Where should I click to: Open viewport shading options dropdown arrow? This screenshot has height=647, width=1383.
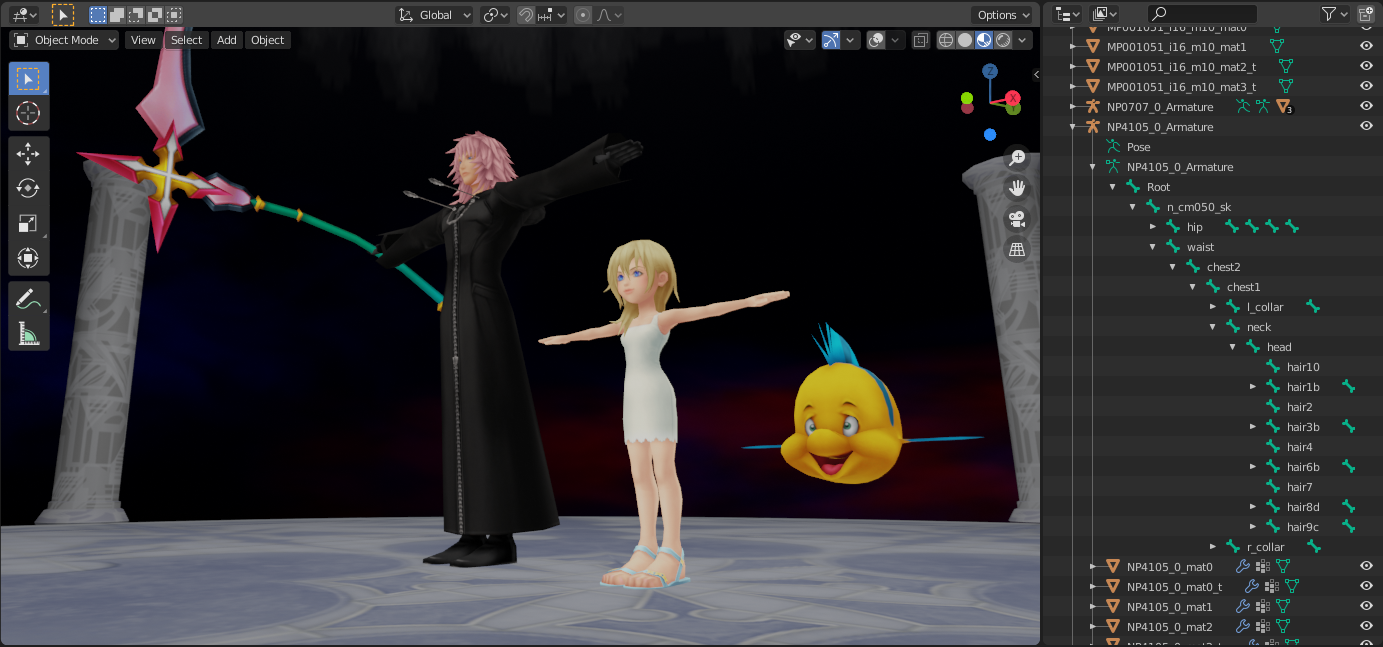(1024, 40)
